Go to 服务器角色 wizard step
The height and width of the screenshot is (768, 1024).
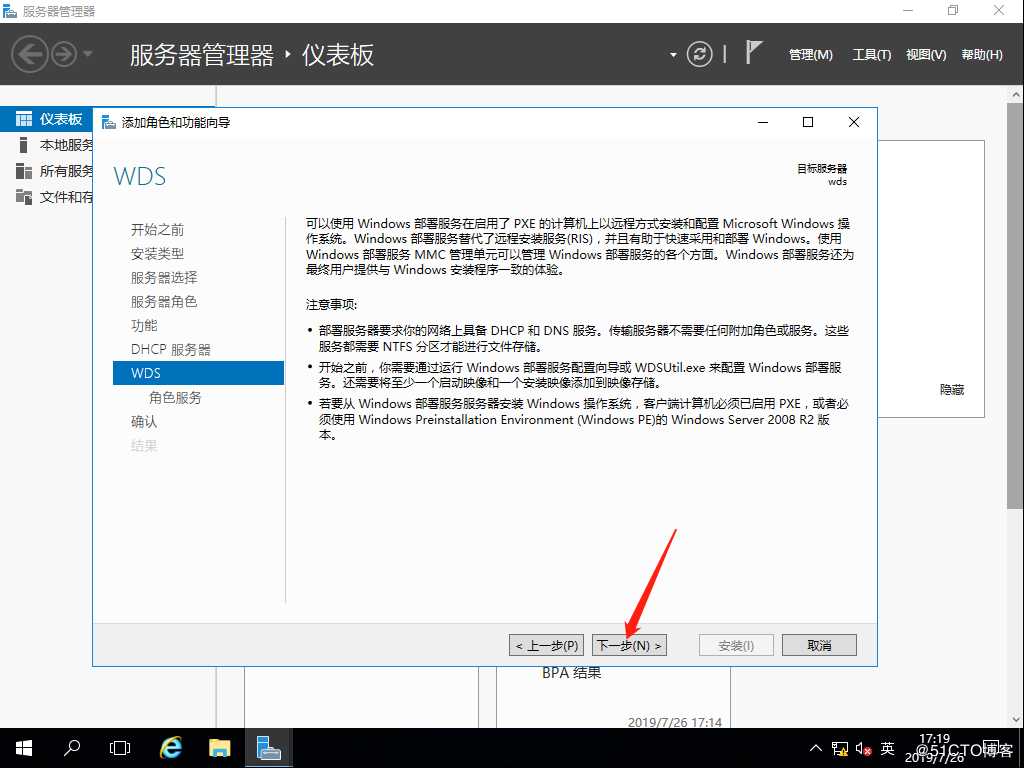click(x=164, y=302)
